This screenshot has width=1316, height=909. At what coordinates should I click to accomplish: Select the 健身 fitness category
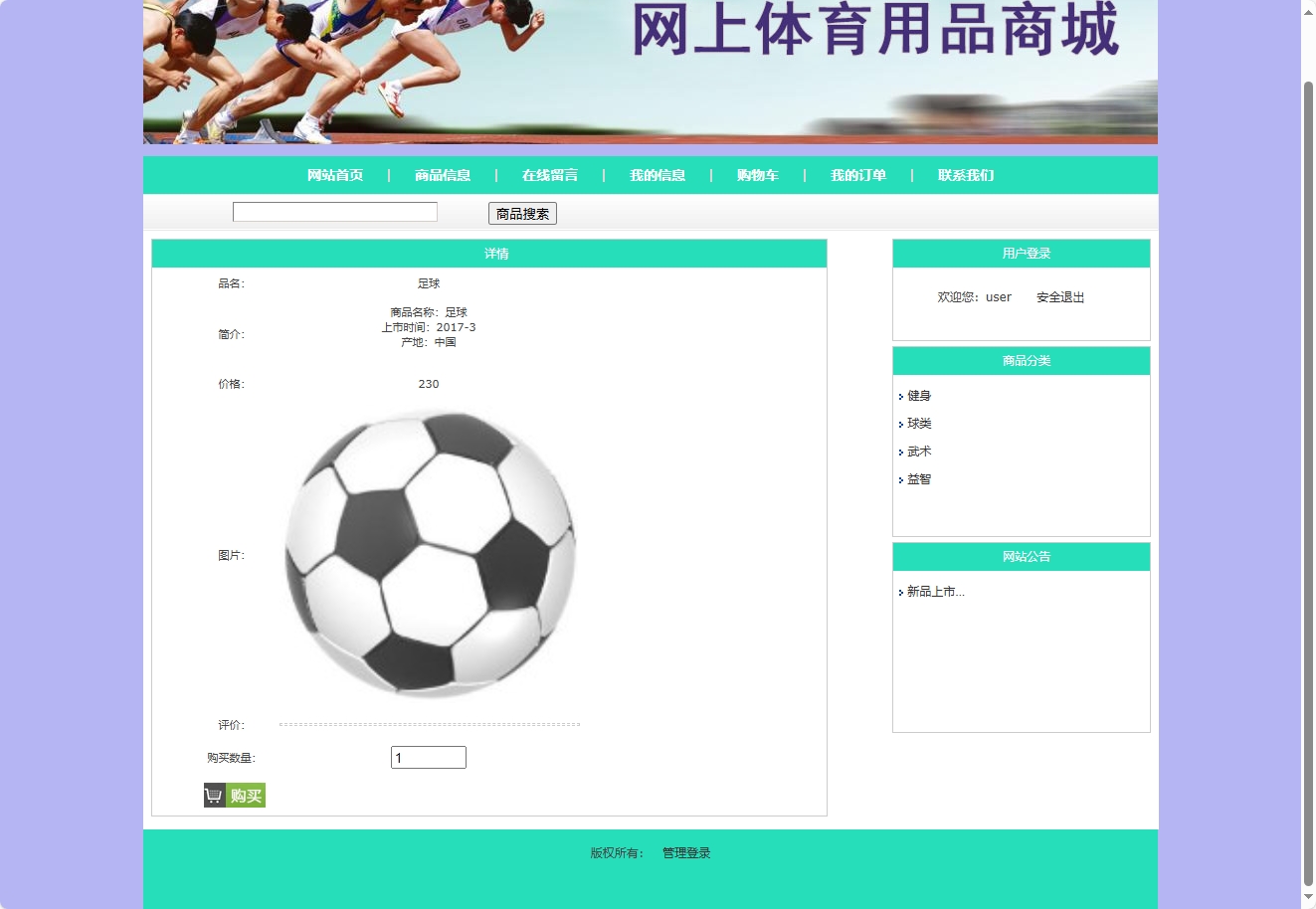tap(918, 395)
